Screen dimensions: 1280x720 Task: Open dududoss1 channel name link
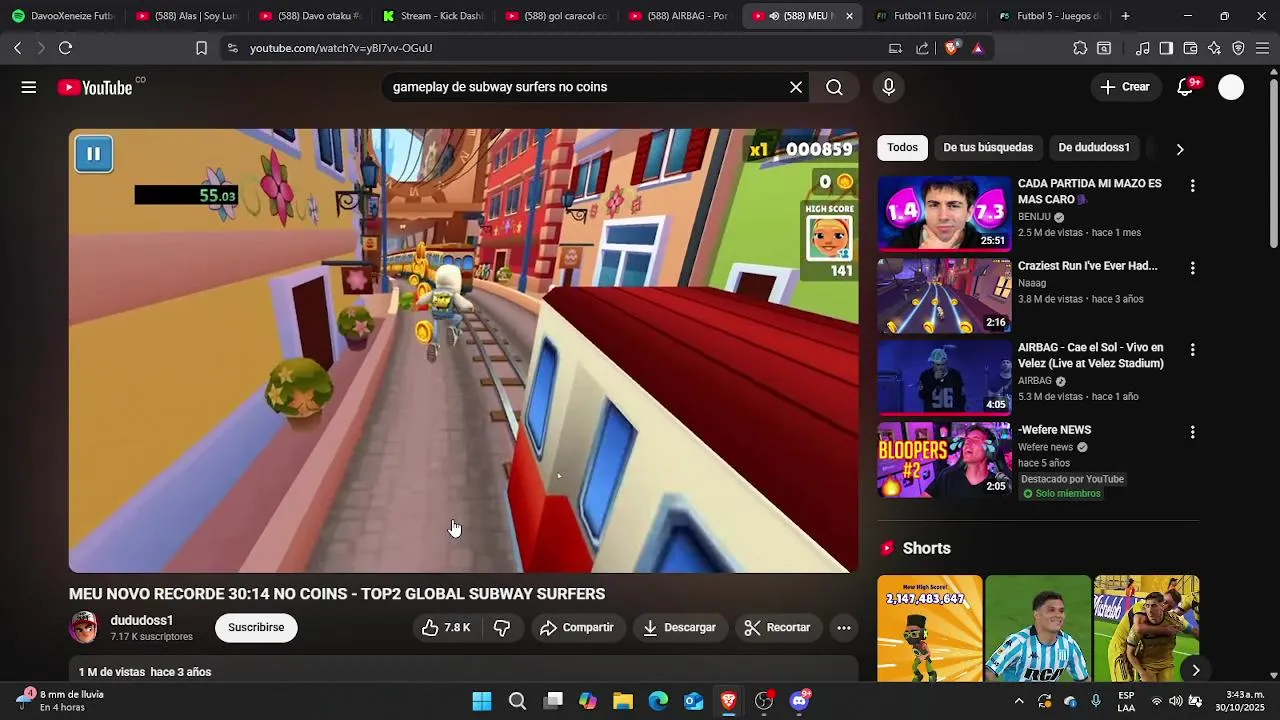coord(142,621)
